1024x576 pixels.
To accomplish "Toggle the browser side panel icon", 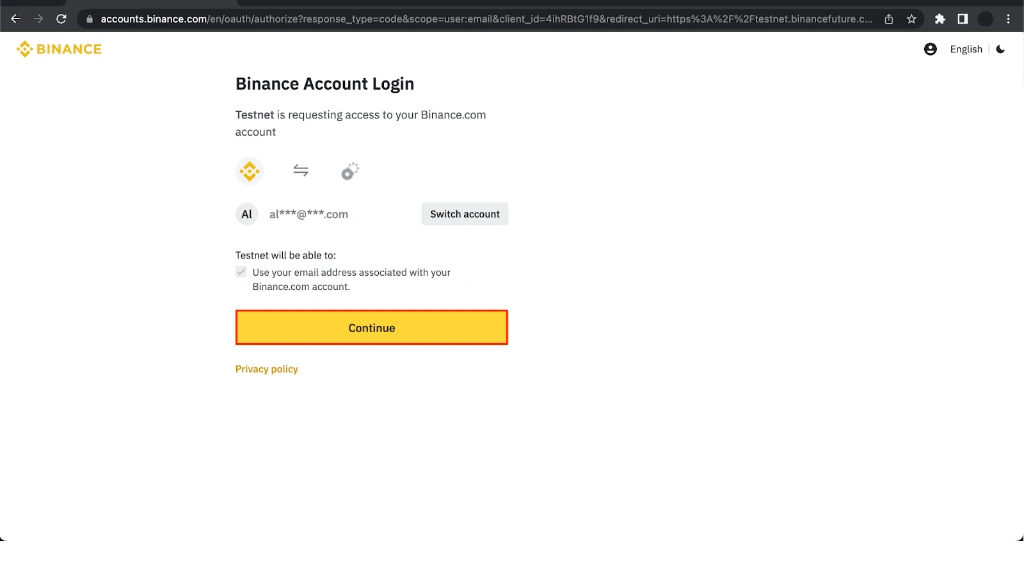I will tap(962, 19).
